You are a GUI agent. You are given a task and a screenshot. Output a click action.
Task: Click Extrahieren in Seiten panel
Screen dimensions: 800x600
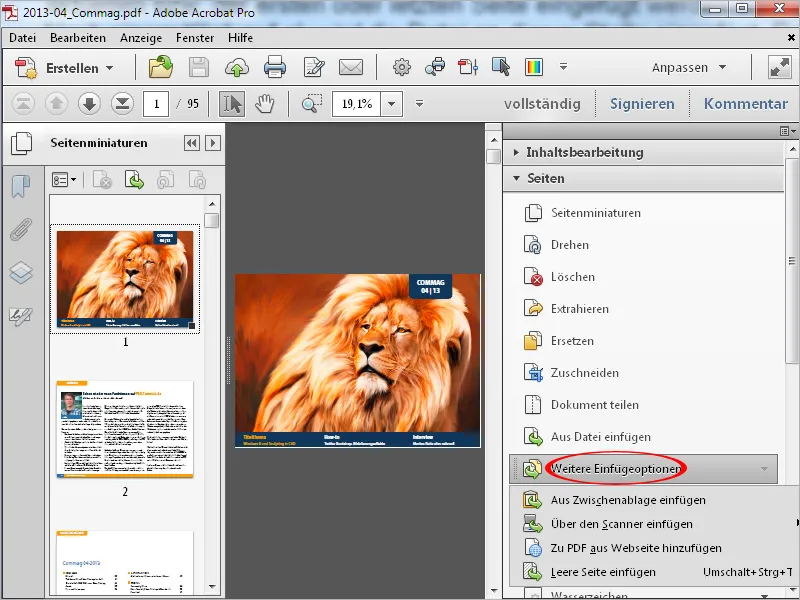(x=579, y=309)
